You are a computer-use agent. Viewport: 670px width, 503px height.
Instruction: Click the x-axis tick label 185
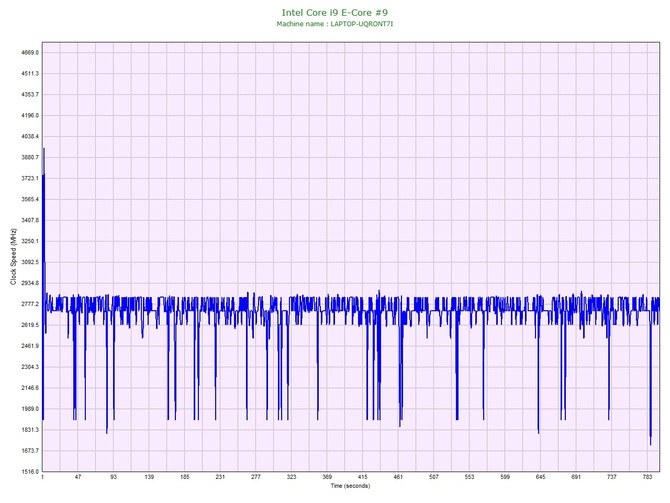click(185, 477)
